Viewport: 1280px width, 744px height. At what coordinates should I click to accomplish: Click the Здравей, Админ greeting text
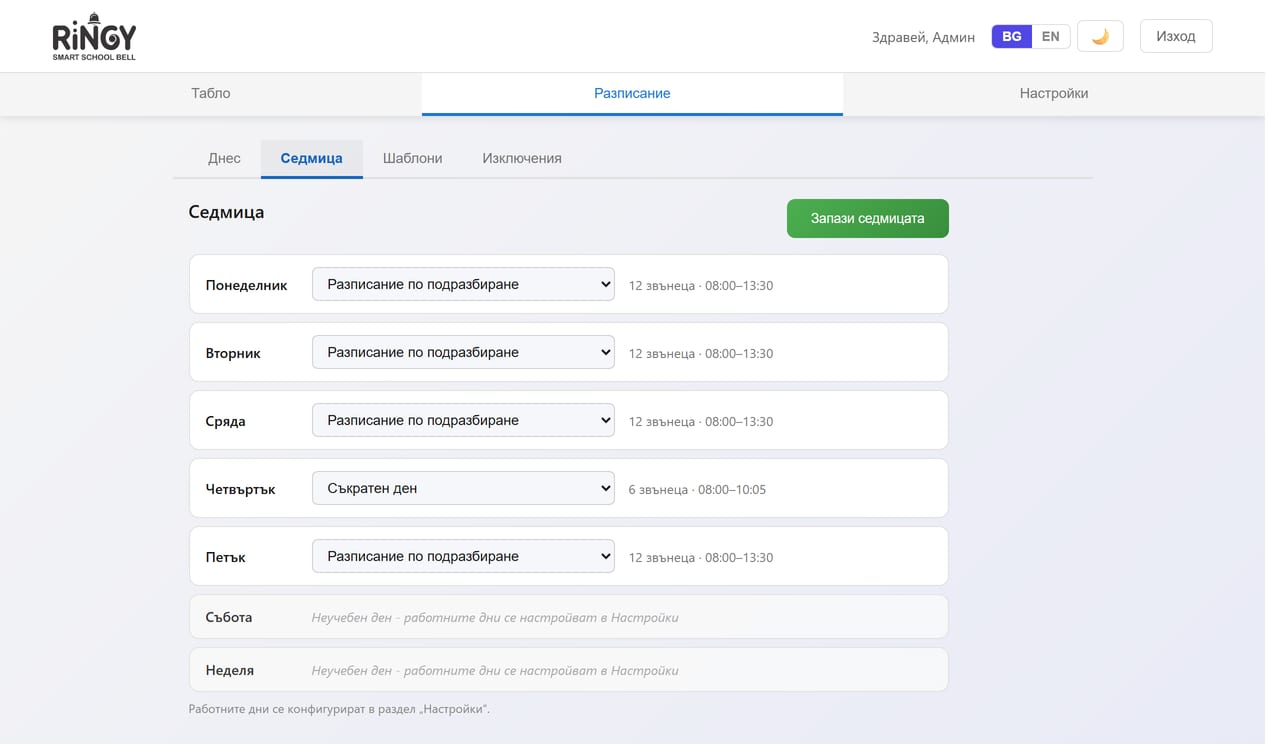[924, 37]
